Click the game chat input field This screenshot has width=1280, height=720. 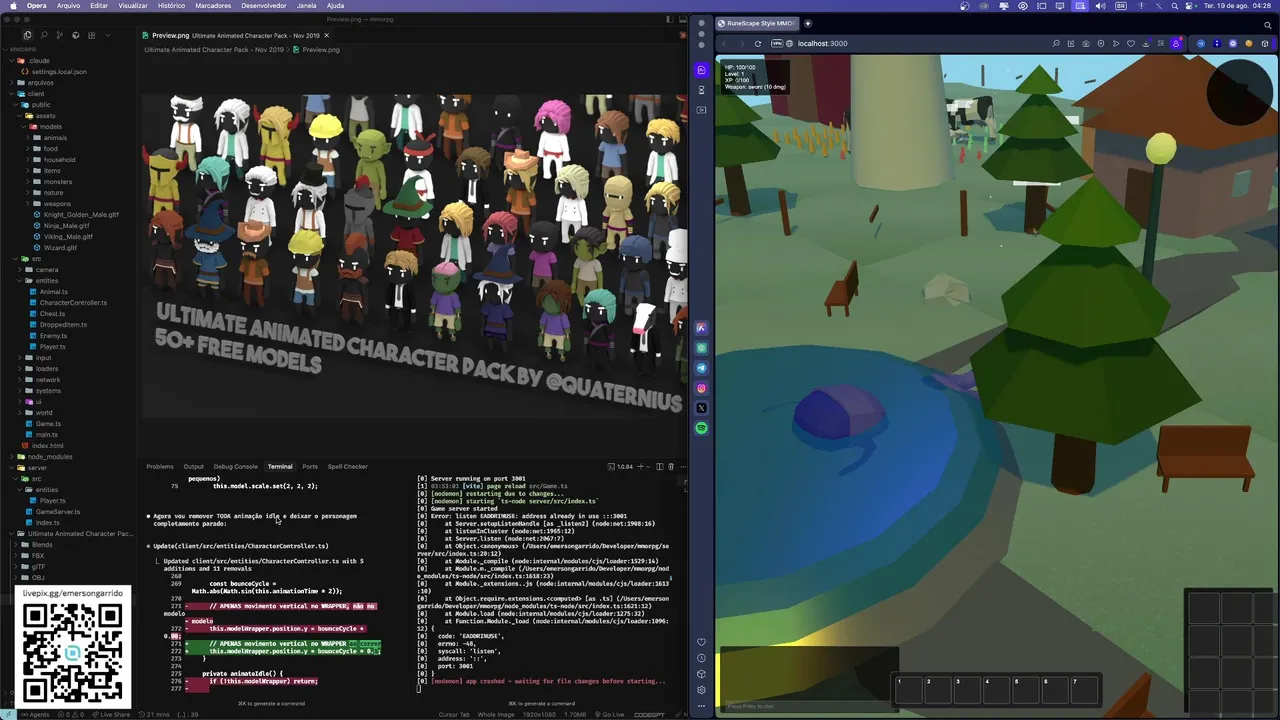click(x=808, y=706)
